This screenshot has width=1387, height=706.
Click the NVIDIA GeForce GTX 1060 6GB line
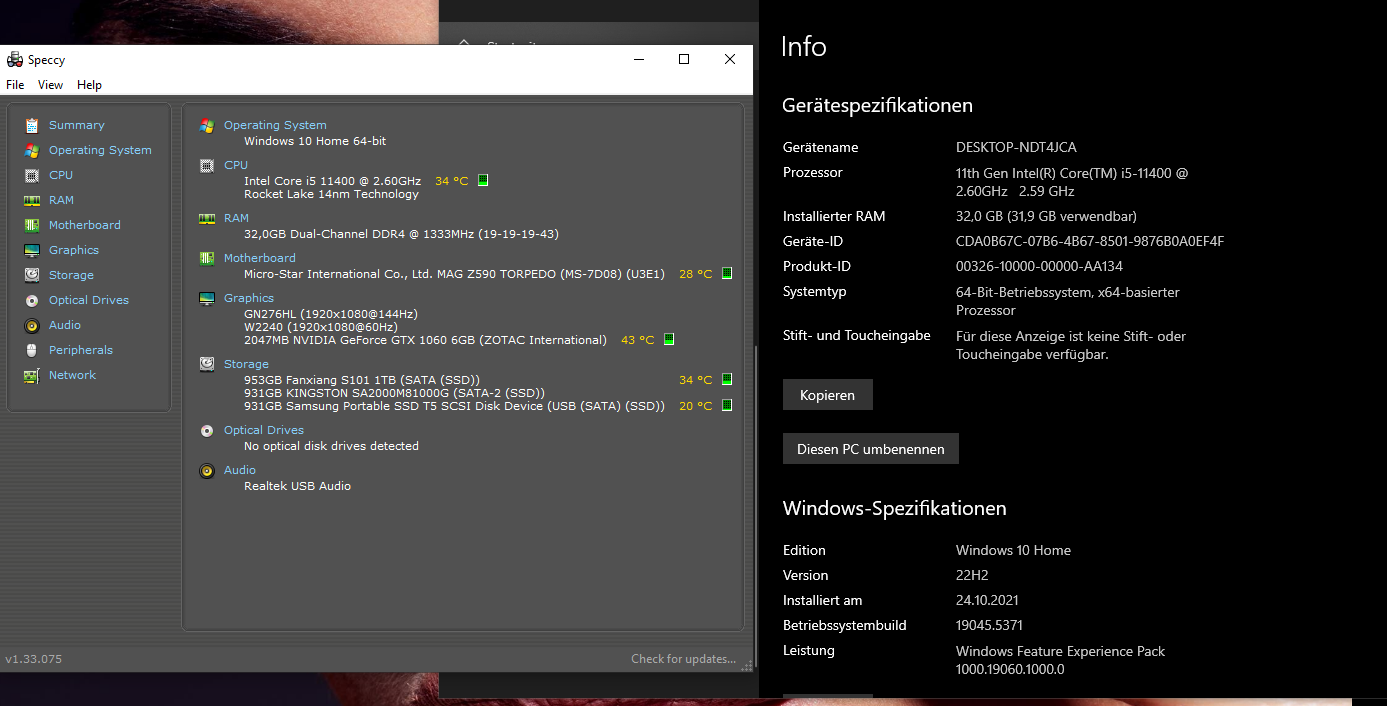(425, 340)
